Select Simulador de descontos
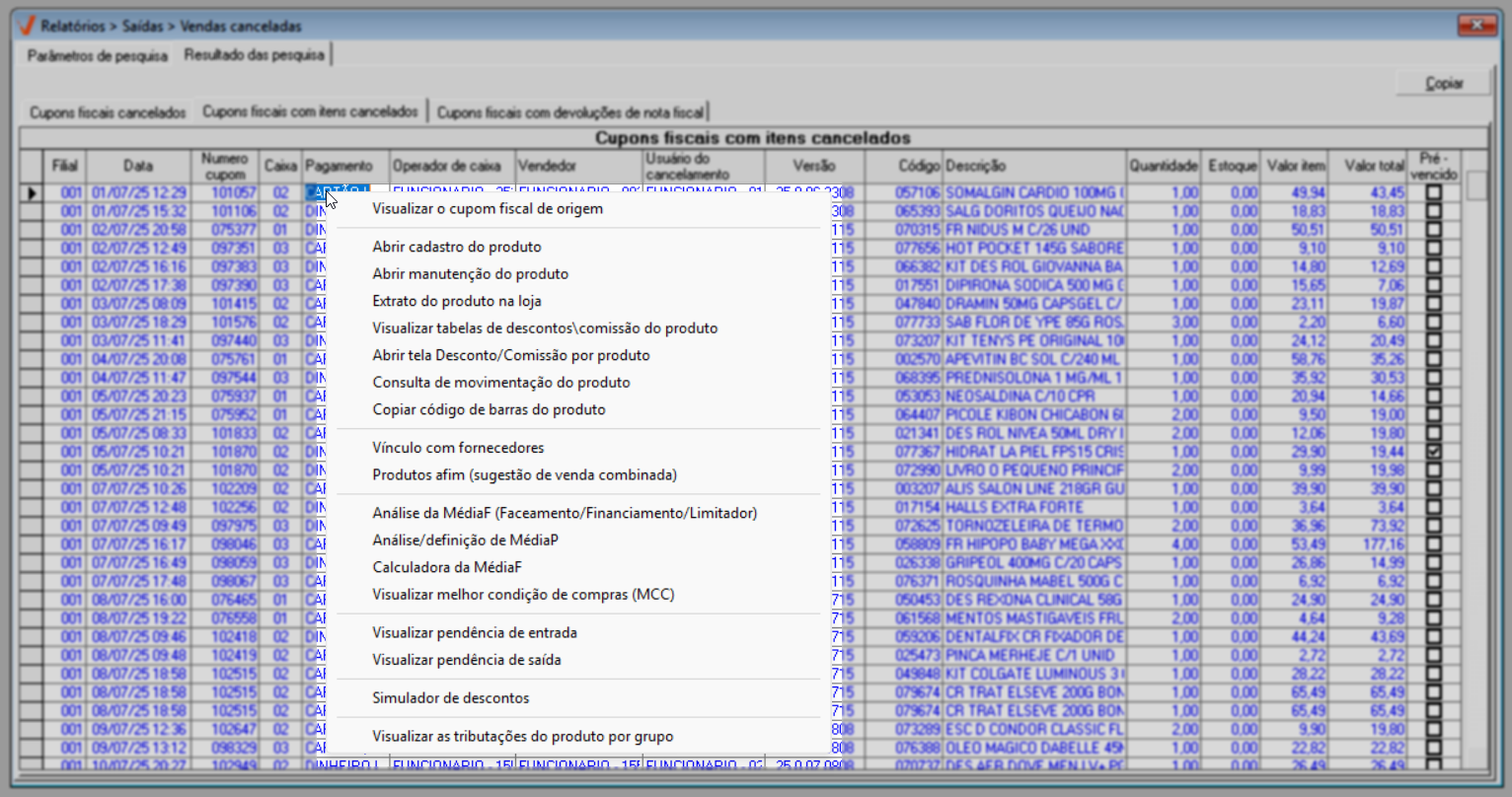 tap(451, 698)
